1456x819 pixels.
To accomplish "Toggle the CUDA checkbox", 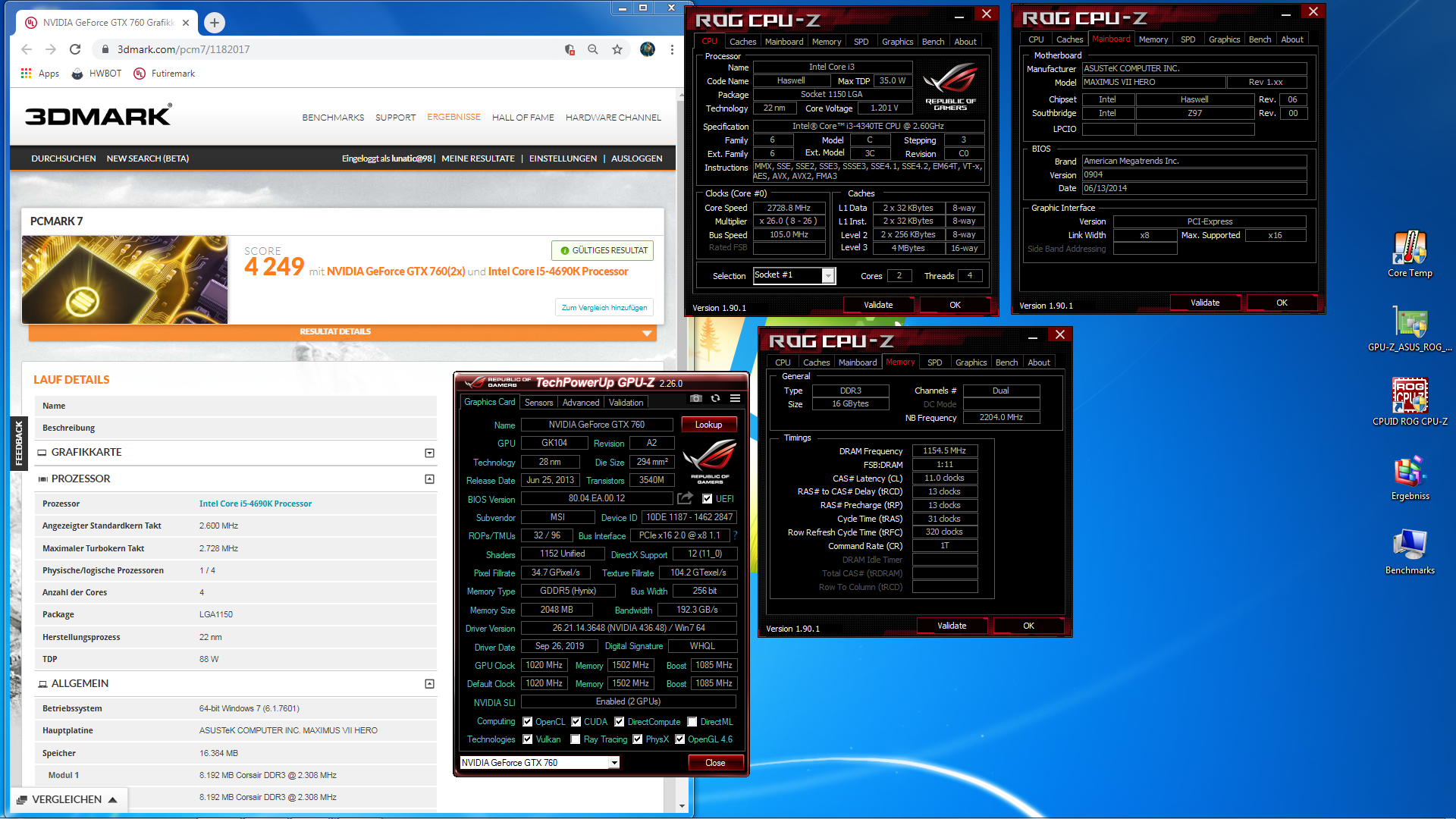I will tap(576, 722).
